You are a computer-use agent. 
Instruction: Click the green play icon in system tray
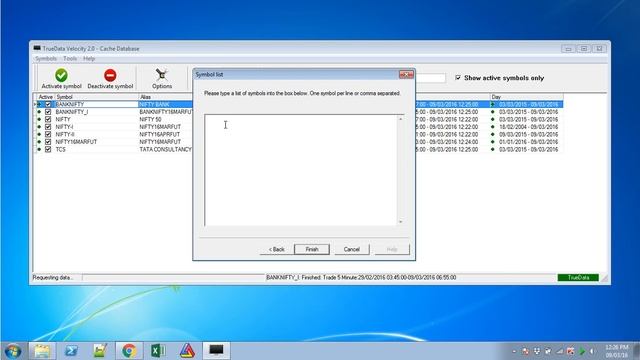[582, 351]
